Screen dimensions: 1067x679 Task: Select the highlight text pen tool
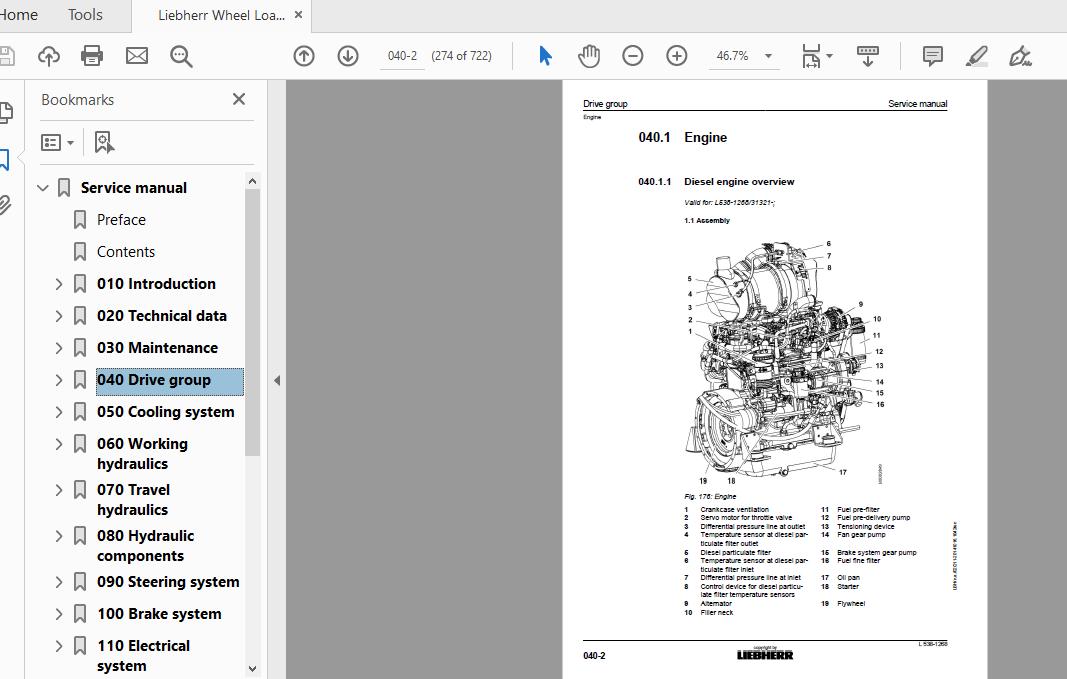tap(976, 56)
